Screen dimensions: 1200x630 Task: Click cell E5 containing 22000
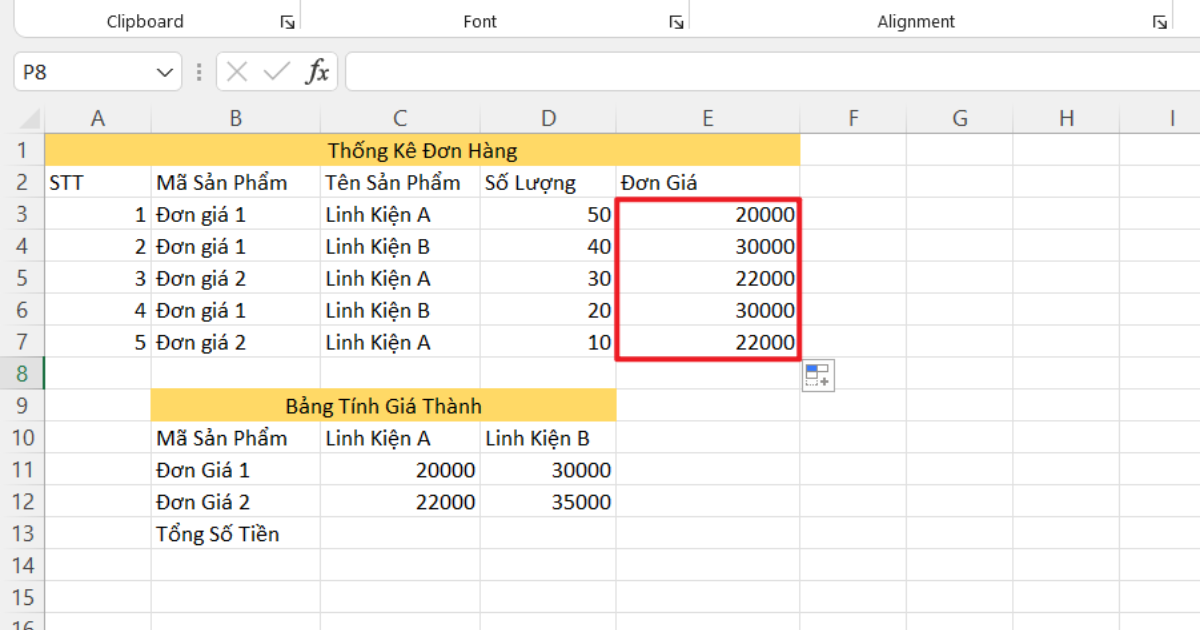(x=708, y=278)
